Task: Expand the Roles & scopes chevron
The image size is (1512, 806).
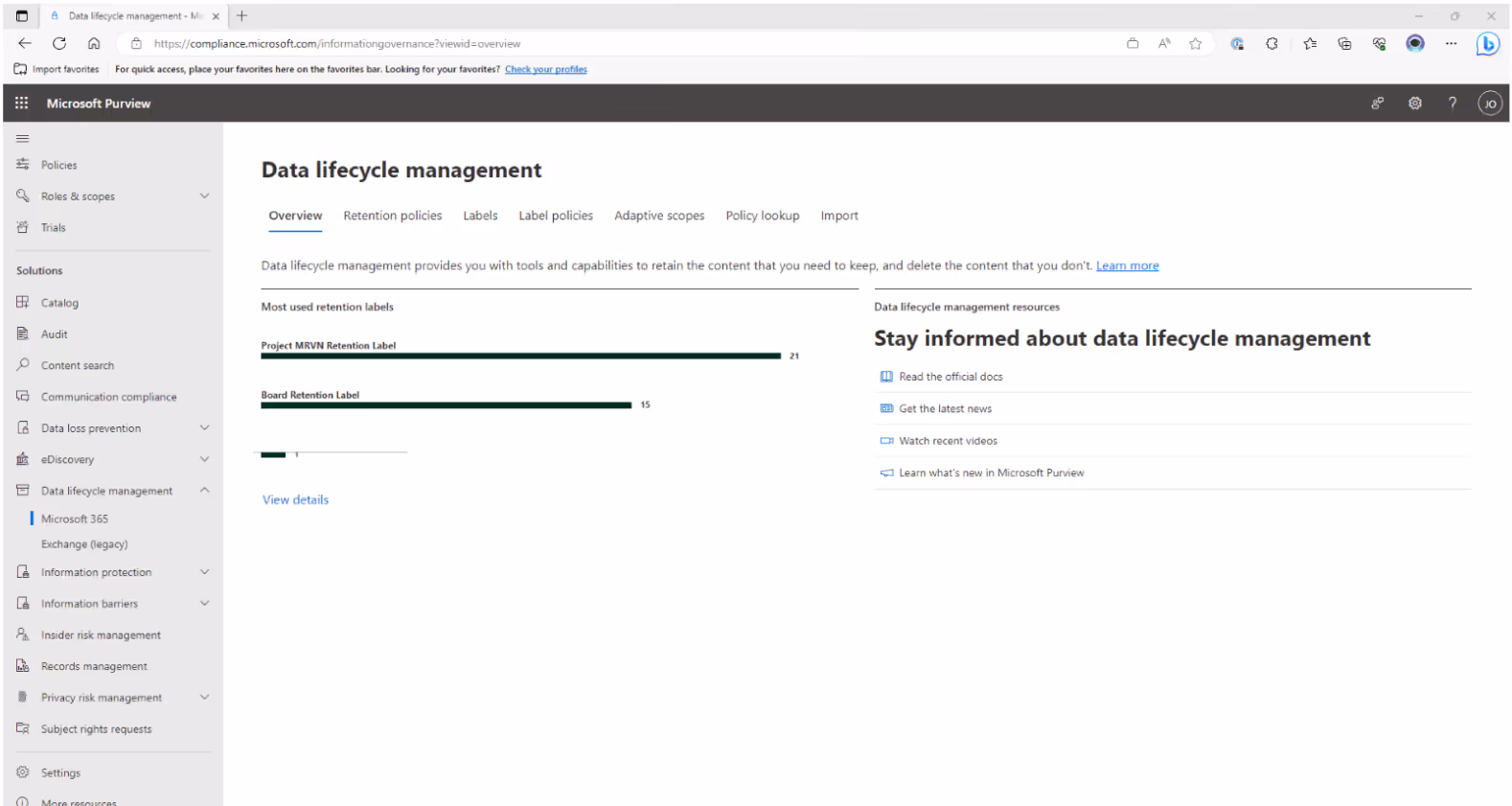Action: pyautogui.click(x=204, y=196)
